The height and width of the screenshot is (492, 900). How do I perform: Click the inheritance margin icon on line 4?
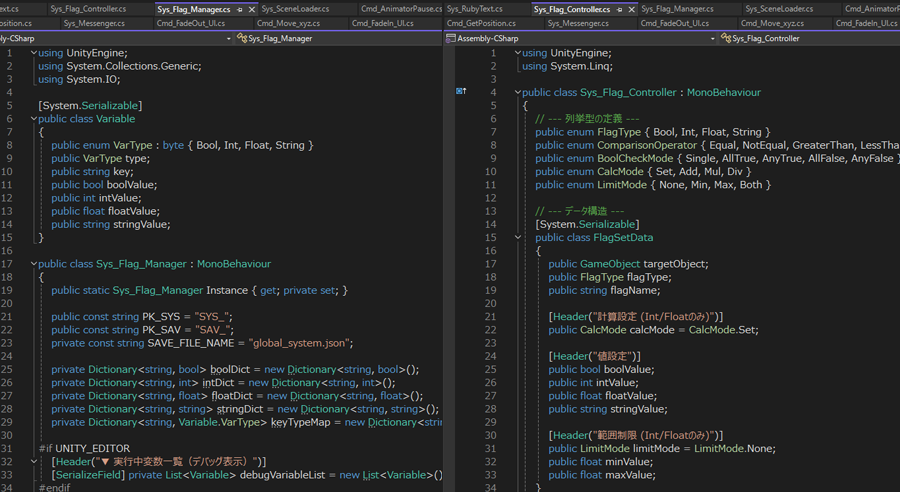pyautogui.click(x=461, y=92)
